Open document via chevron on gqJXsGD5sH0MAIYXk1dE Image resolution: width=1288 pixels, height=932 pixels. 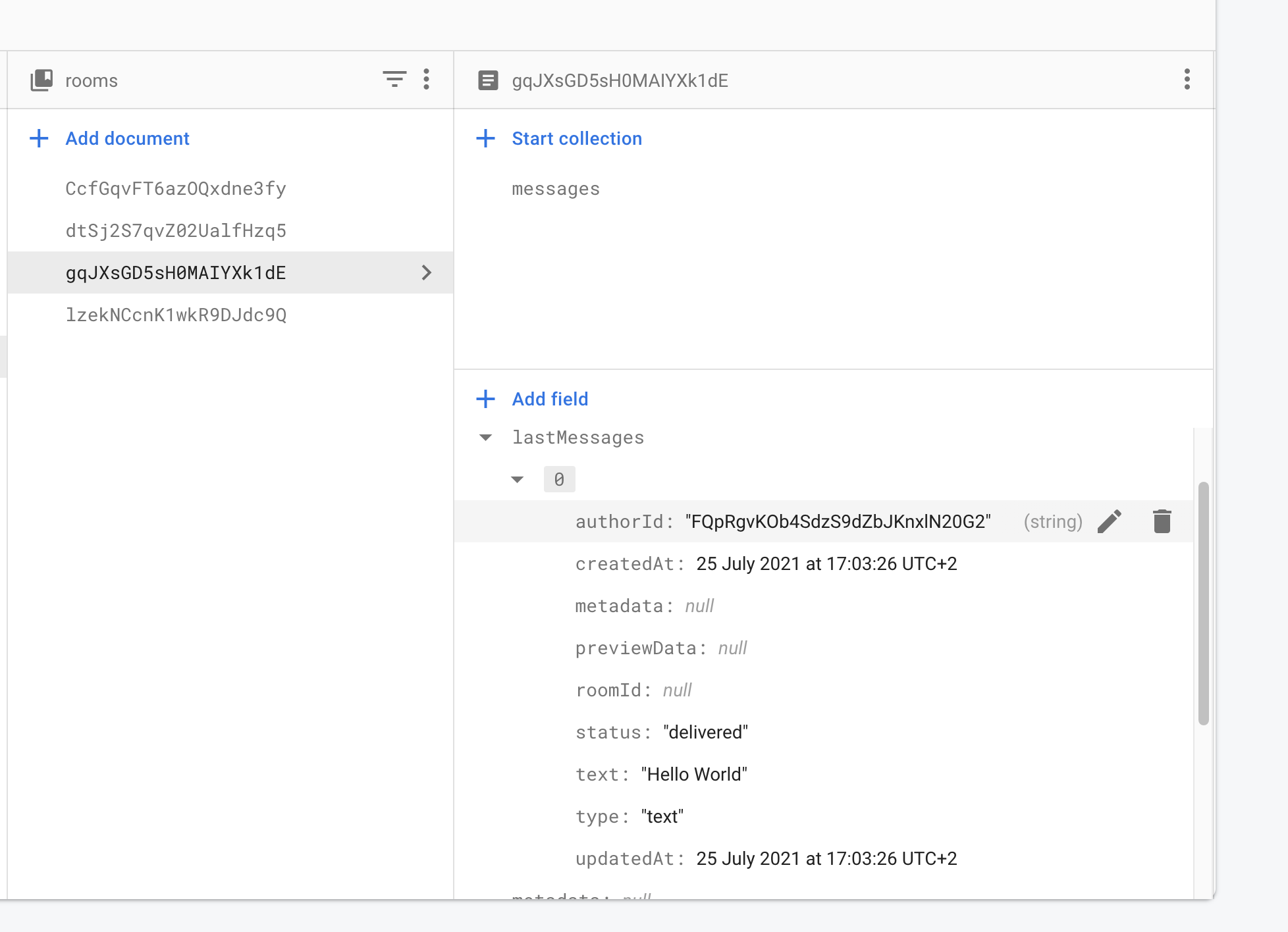tap(427, 272)
